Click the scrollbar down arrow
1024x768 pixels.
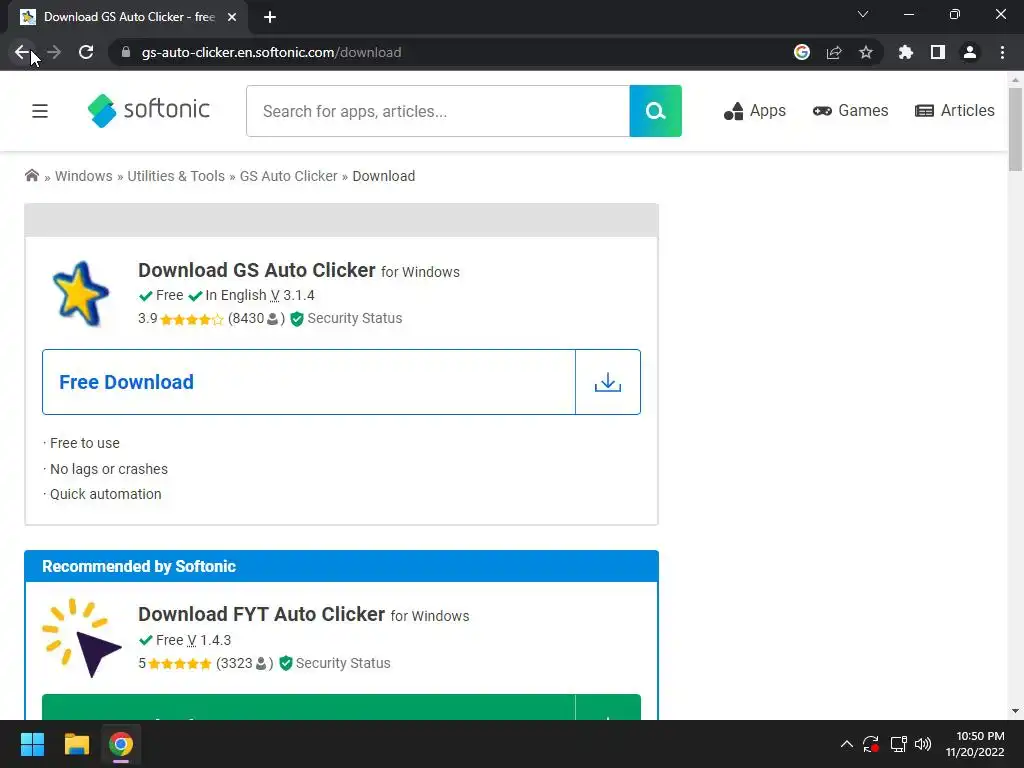(x=1016, y=711)
